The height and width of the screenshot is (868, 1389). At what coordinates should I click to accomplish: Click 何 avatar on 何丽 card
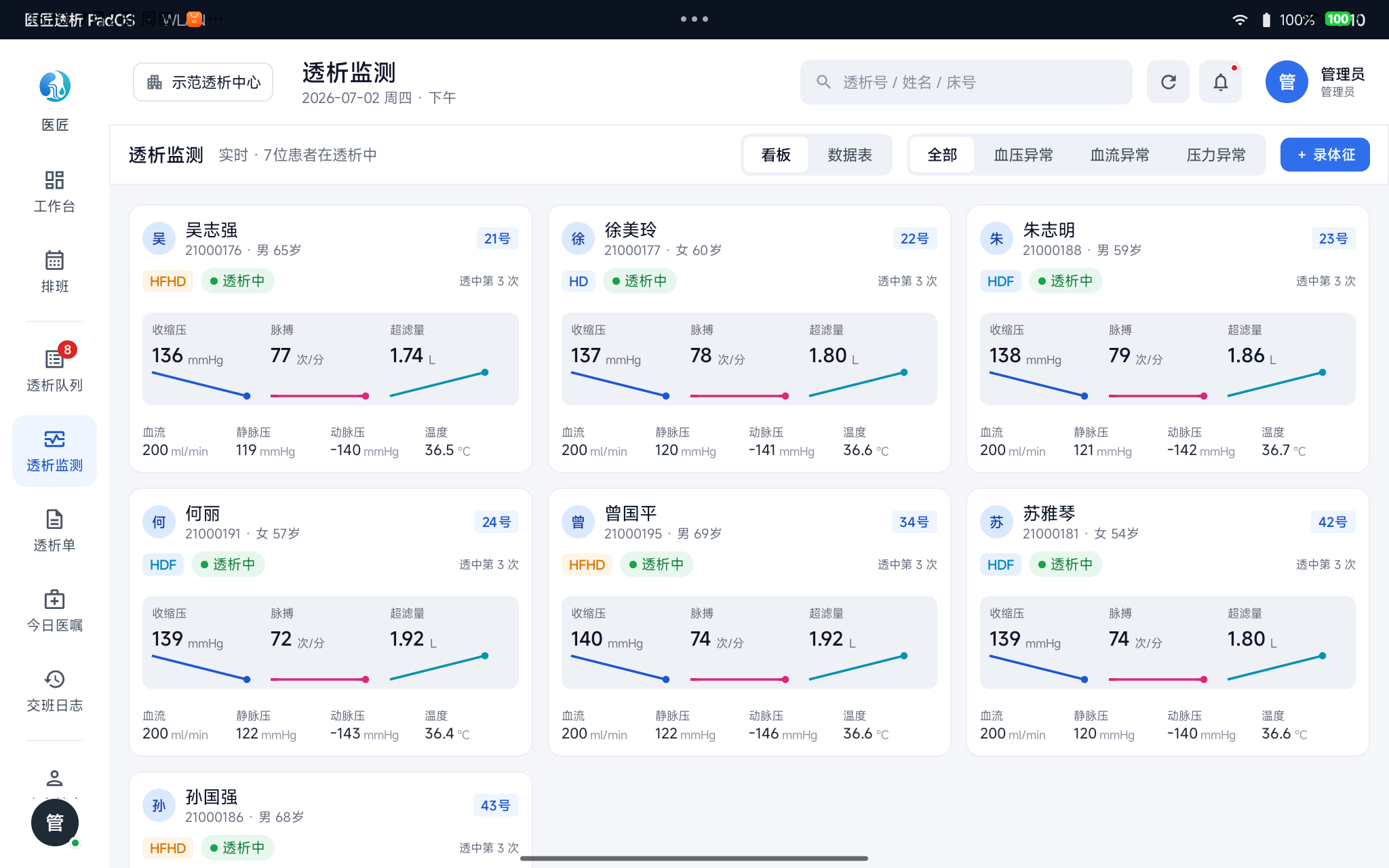click(x=159, y=522)
